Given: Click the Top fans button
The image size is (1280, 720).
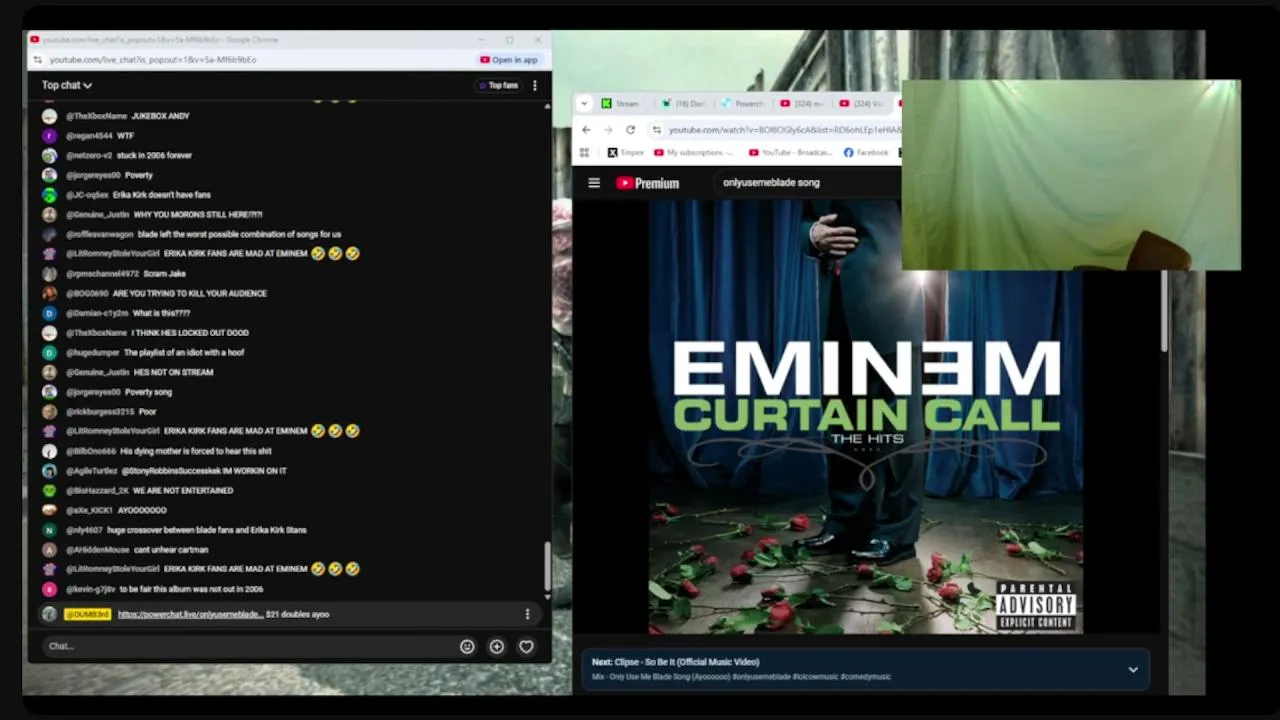Looking at the screenshot, I should [x=498, y=85].
